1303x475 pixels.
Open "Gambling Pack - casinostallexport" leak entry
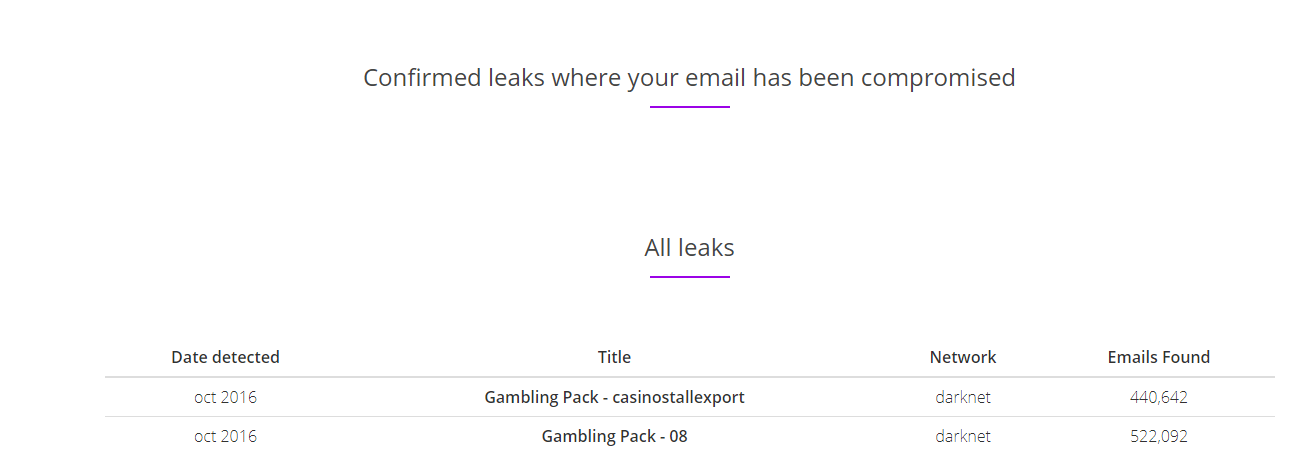click(614, 397)
